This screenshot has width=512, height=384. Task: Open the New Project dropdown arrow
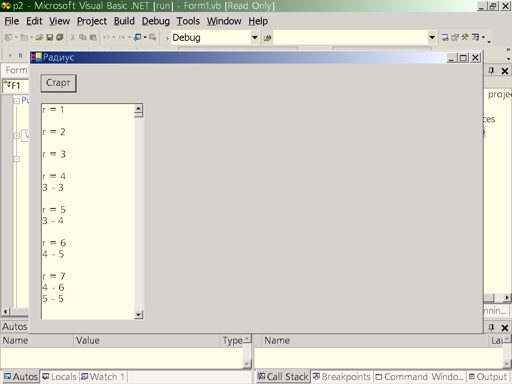(x=16, y=37)
